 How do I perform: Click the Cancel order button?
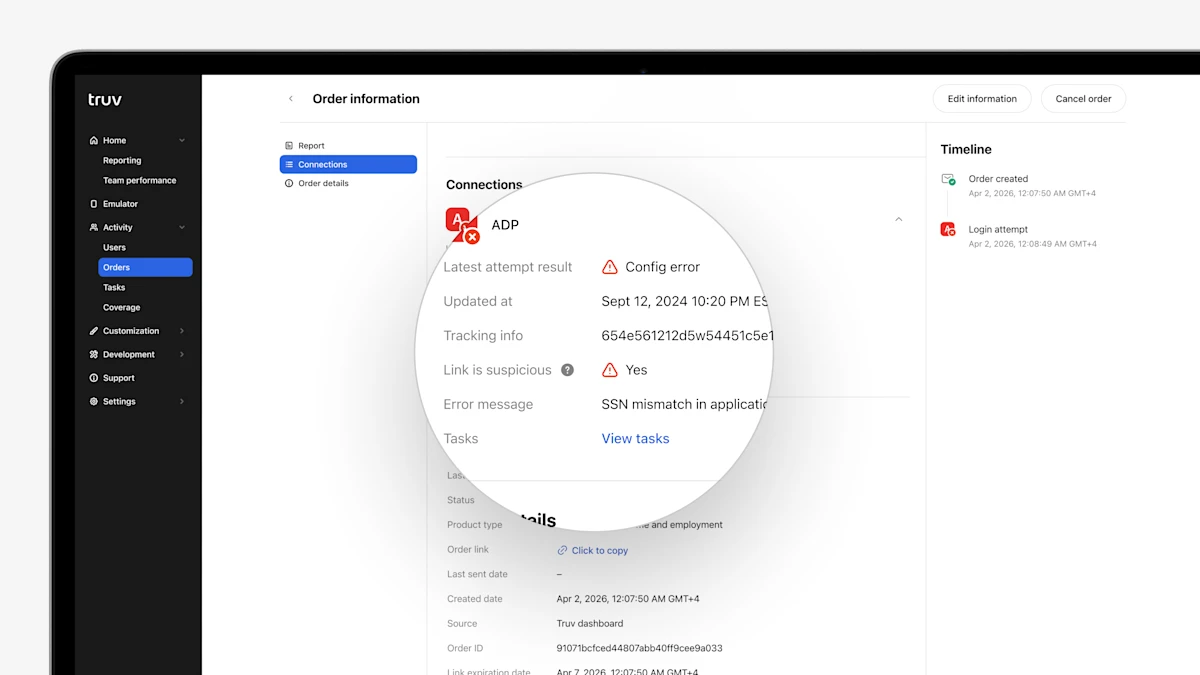point(1083,99)
